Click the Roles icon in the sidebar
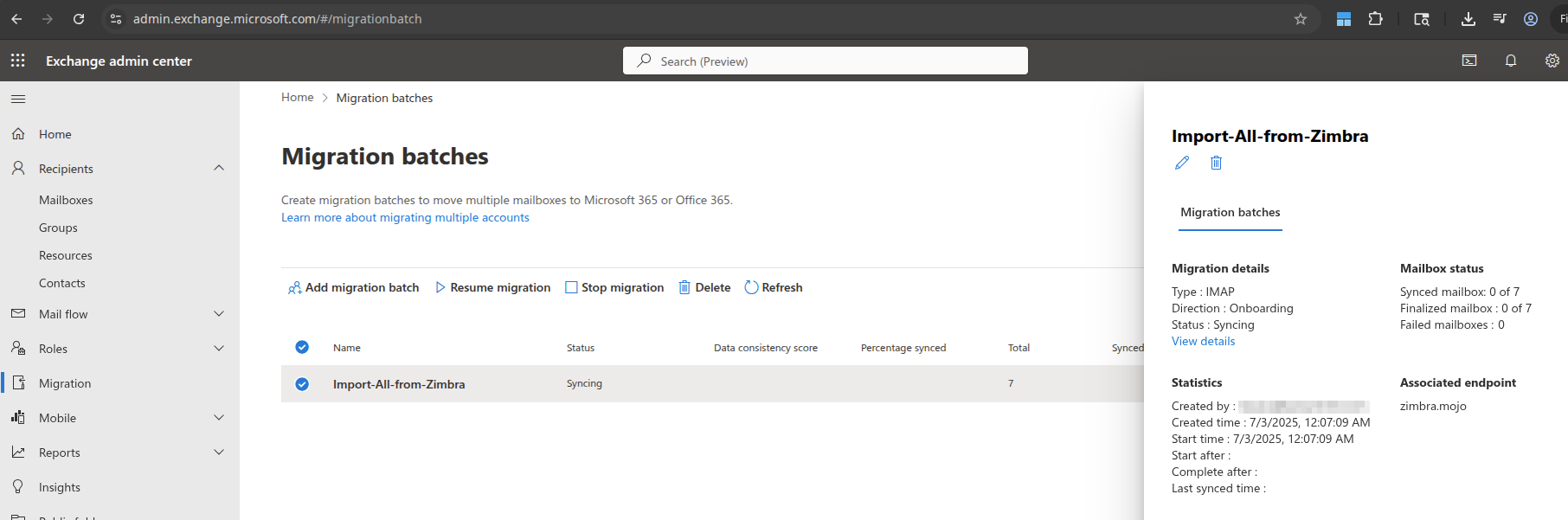The image size is (1568, 520). (x=18, y=348)
